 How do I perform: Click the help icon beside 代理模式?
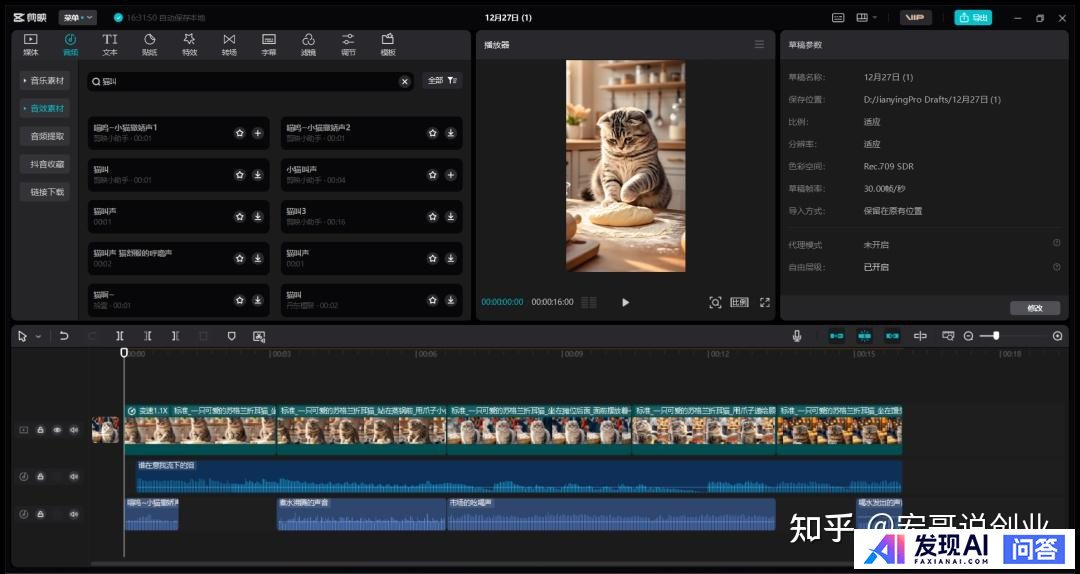click(1057, 243)
